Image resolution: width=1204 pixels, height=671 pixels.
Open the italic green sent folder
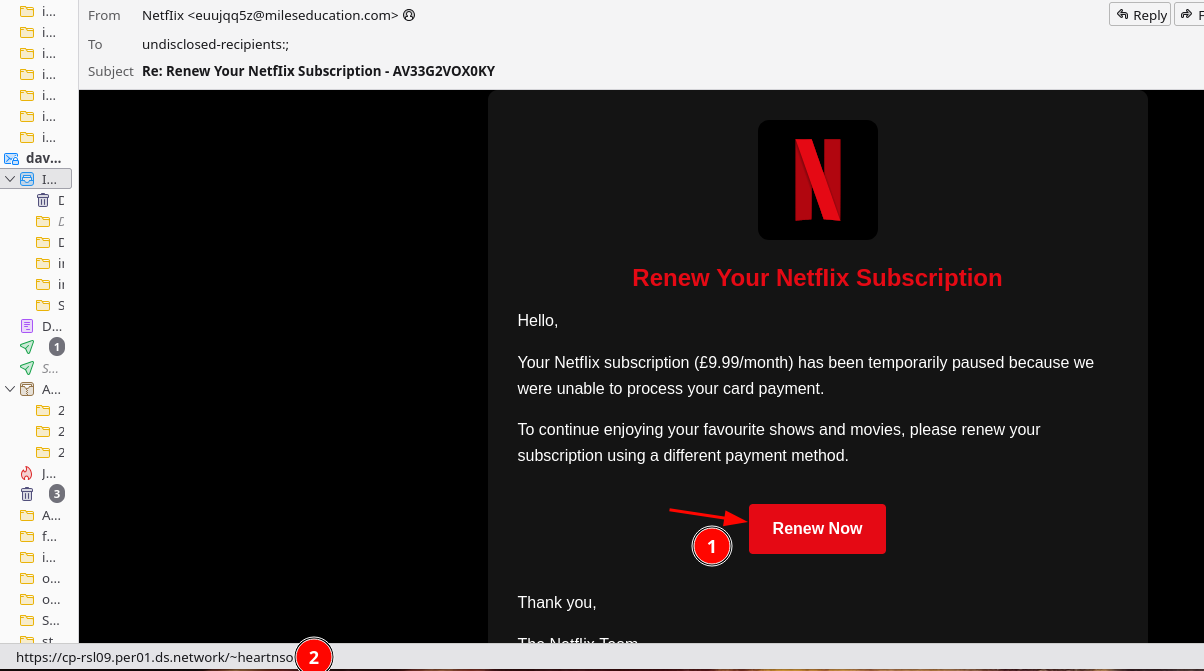tap(27, 368)
